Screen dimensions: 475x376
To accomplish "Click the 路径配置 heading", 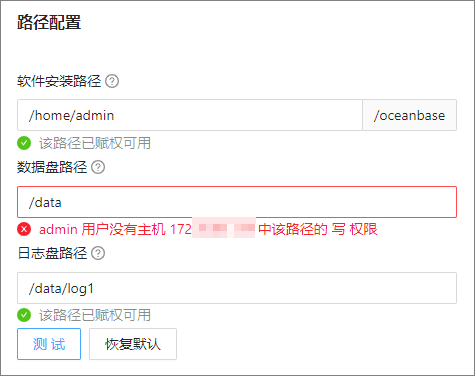I will coord(49,22).
